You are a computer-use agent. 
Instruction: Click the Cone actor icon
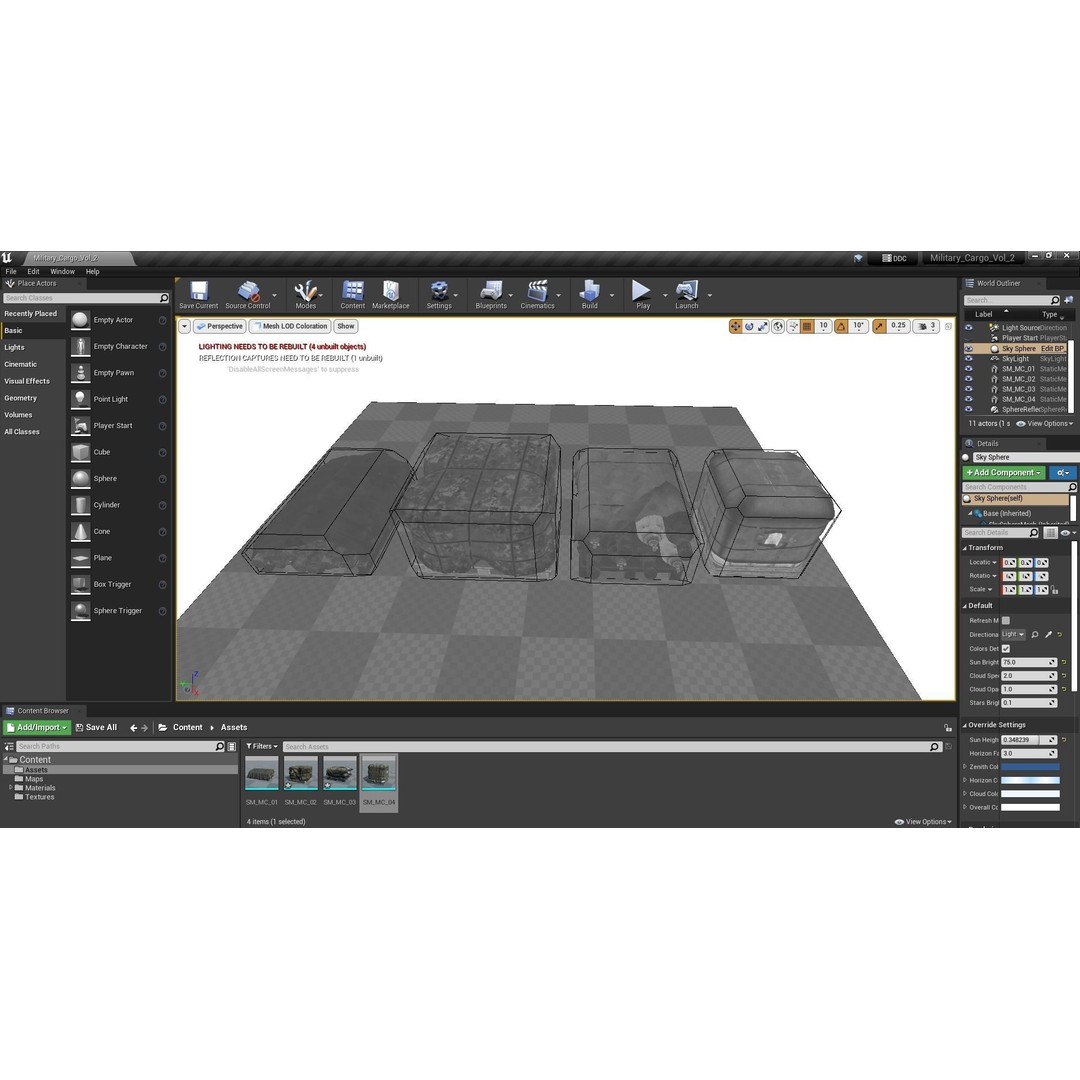(x=81, y=532)
